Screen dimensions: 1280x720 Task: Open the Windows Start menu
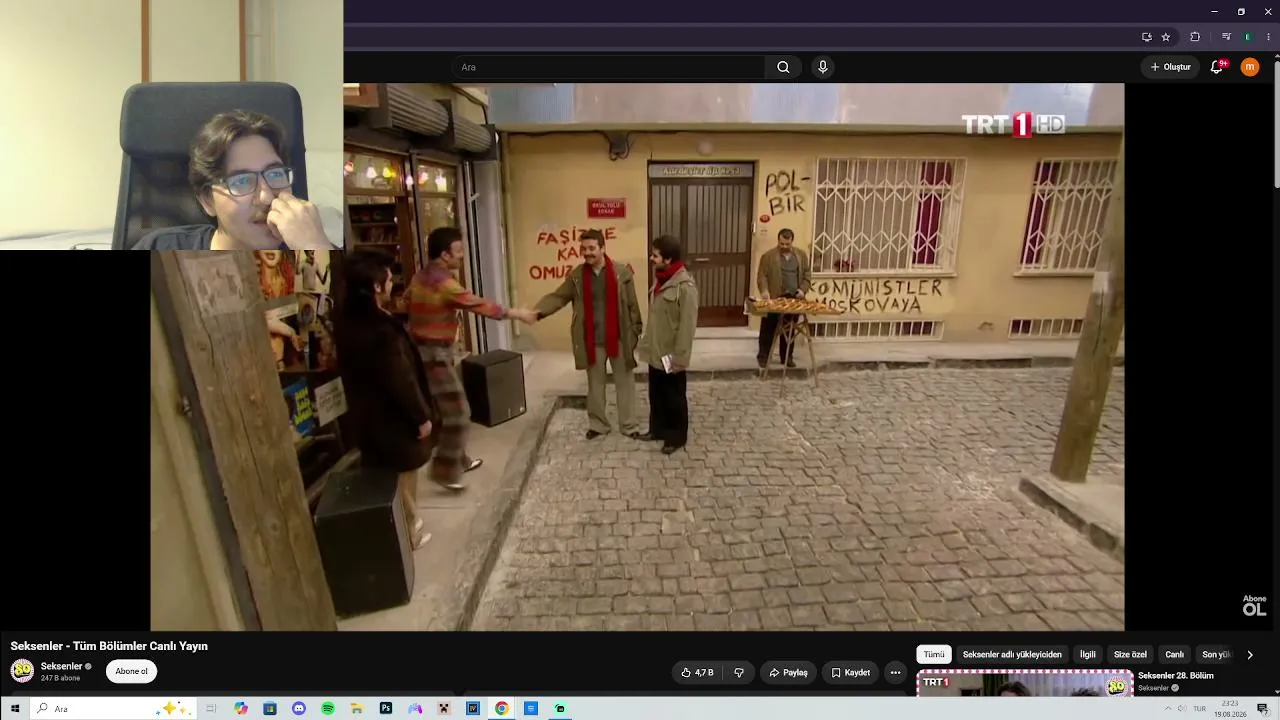(15, 709)
